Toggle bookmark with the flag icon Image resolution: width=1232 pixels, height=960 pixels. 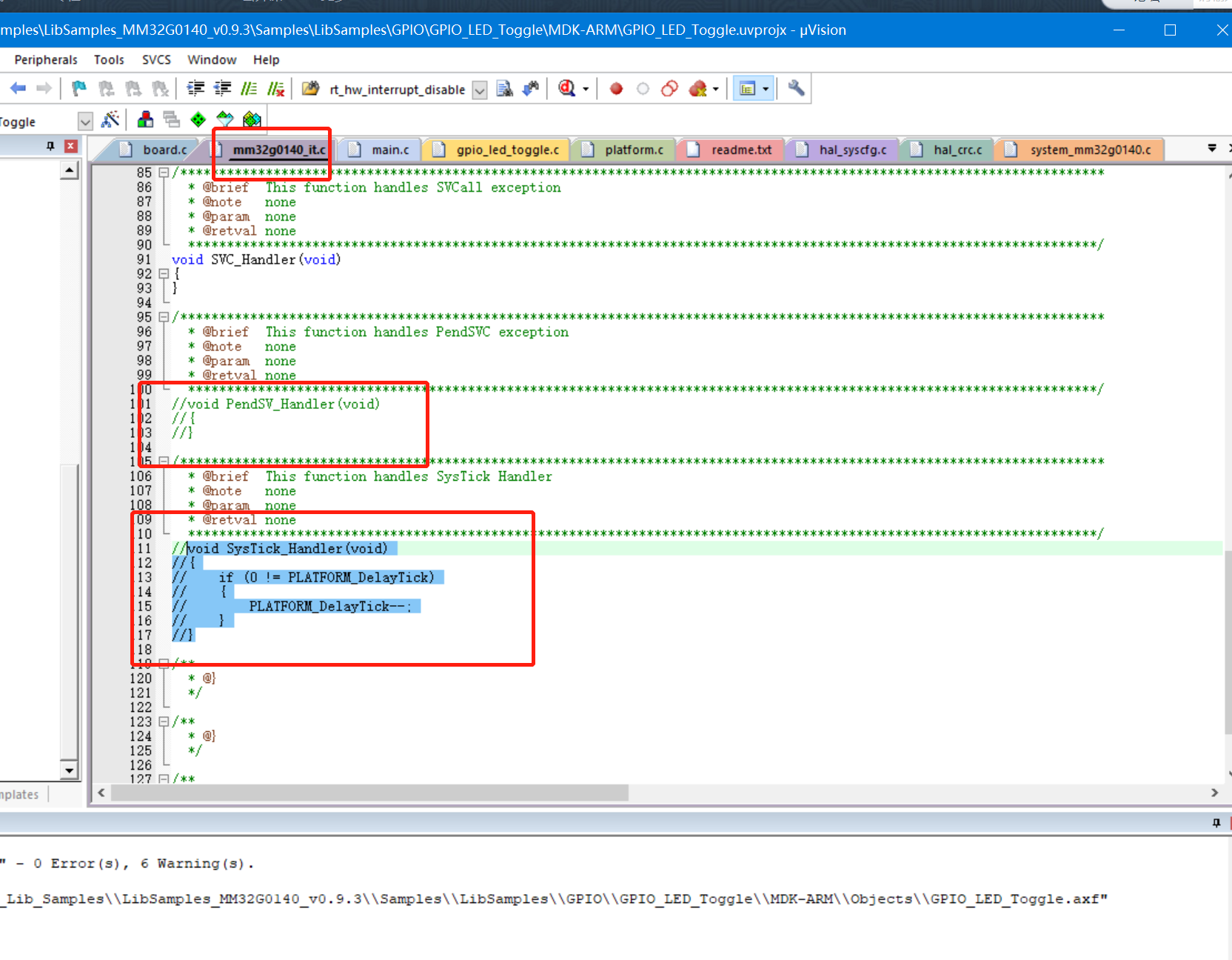click(x=78, y=89)
